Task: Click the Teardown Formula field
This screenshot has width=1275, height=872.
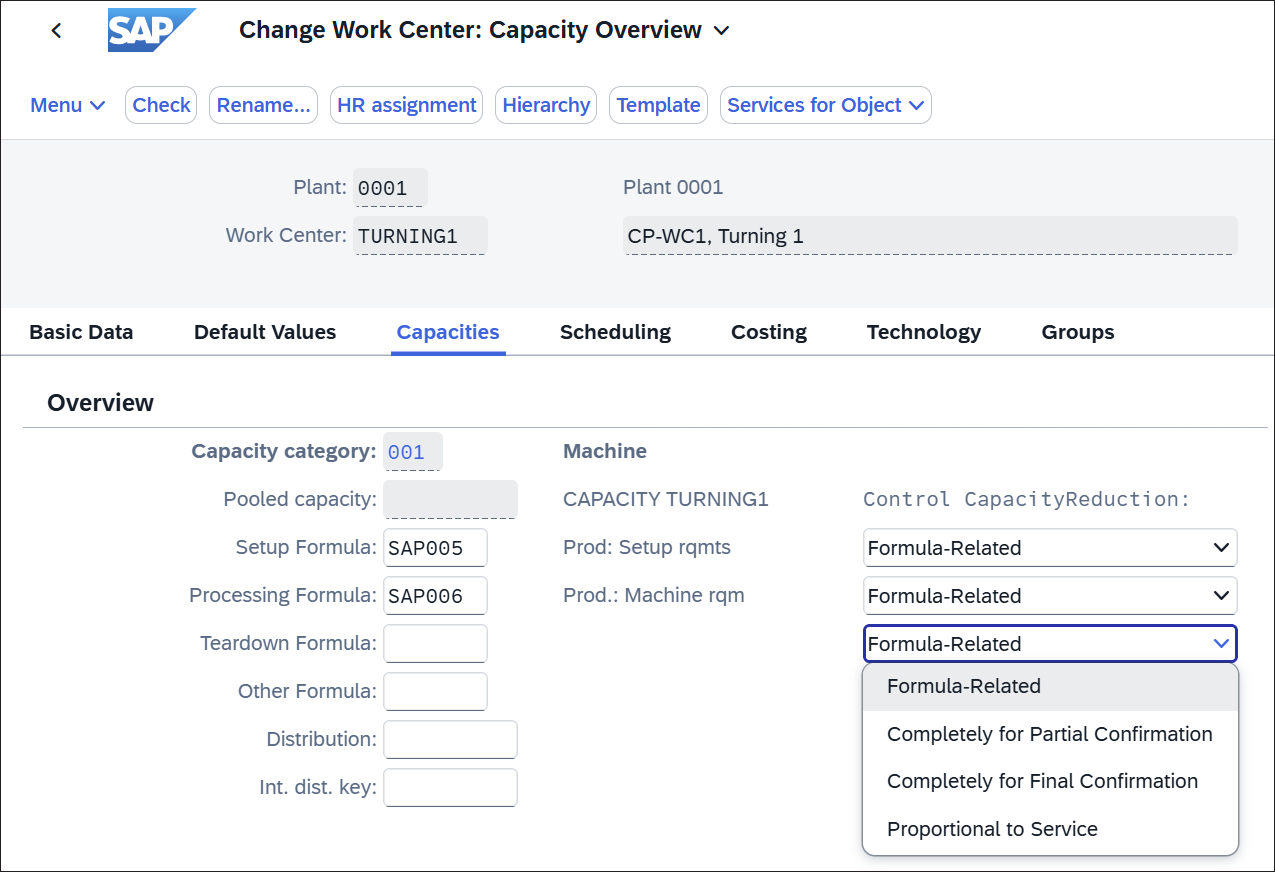Action: [436, 644]
